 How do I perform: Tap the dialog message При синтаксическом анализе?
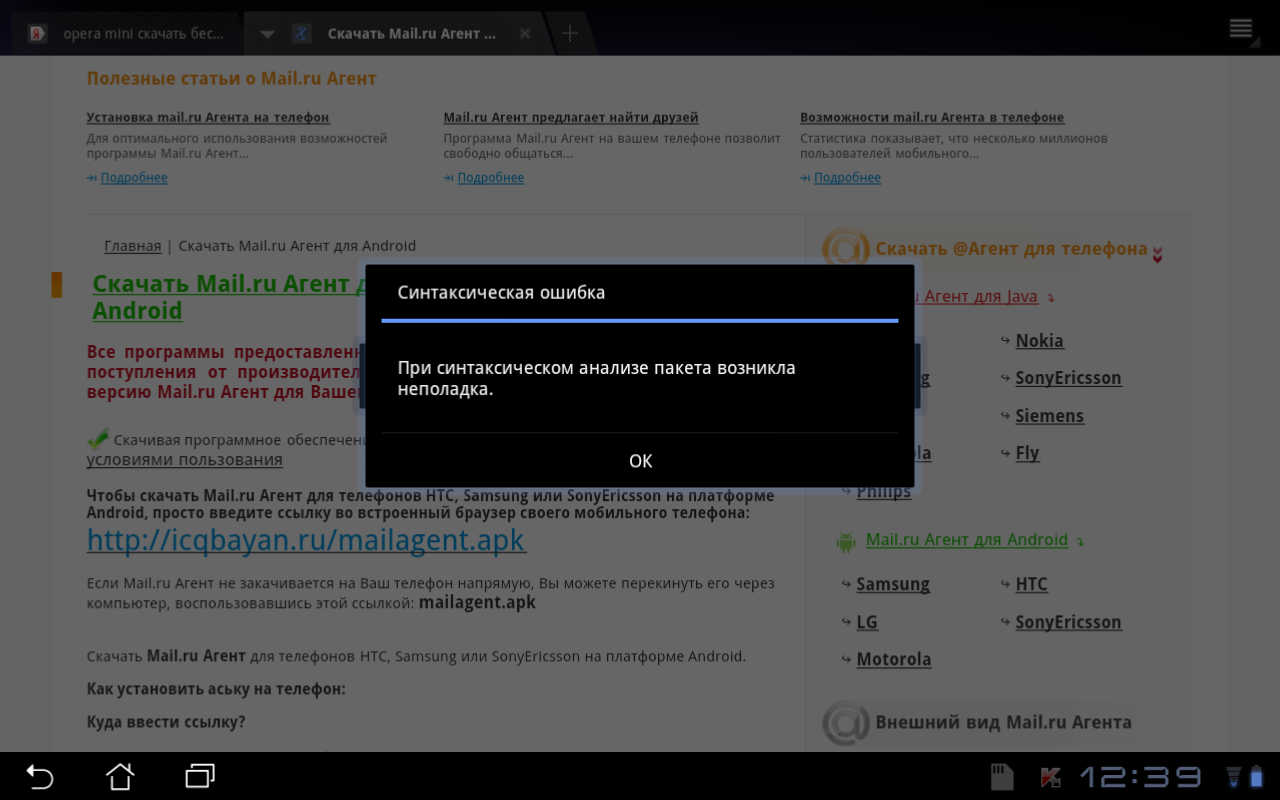click(x=597, y=379)
